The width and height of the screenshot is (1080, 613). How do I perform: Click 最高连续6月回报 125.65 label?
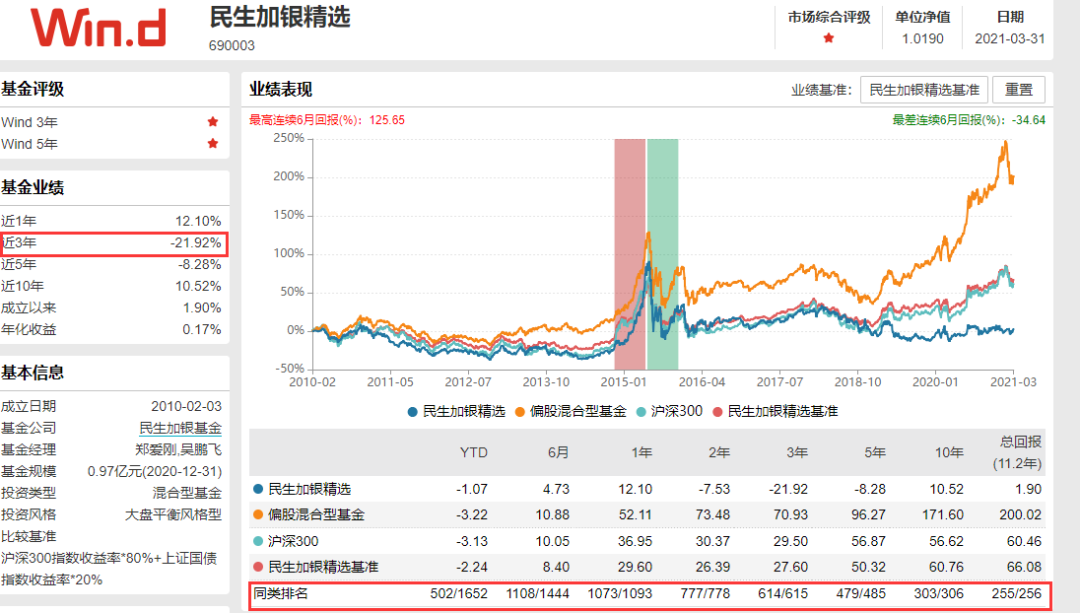click(x=327, y=120)
